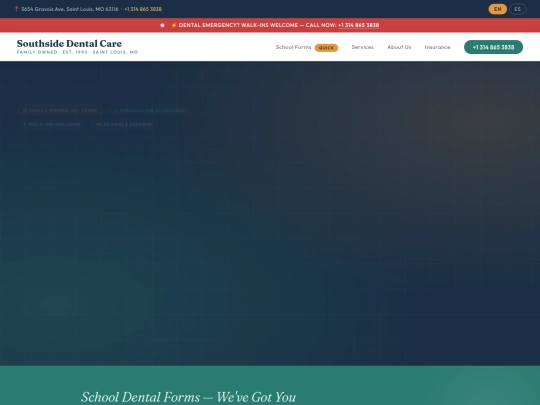This screenshot has width=540, height=405.
Task: Call emergency number in red banner
Action: [359, 25]
